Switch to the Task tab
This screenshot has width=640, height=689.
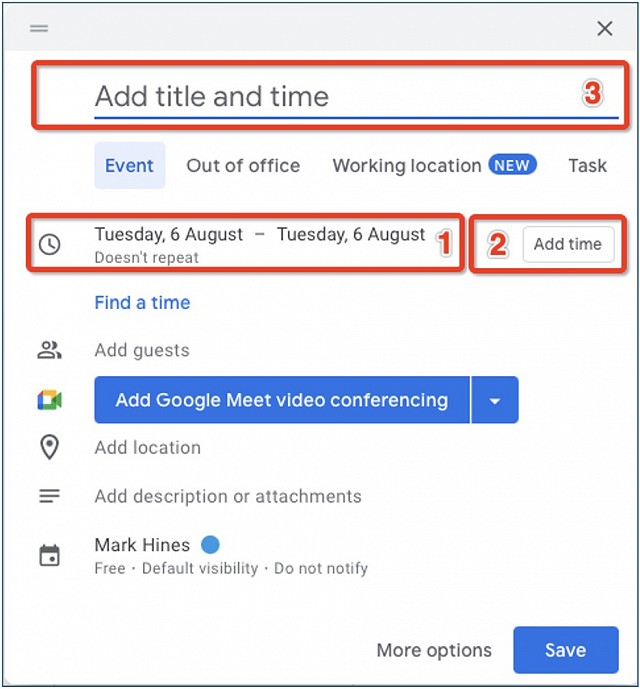pos(587,166)
